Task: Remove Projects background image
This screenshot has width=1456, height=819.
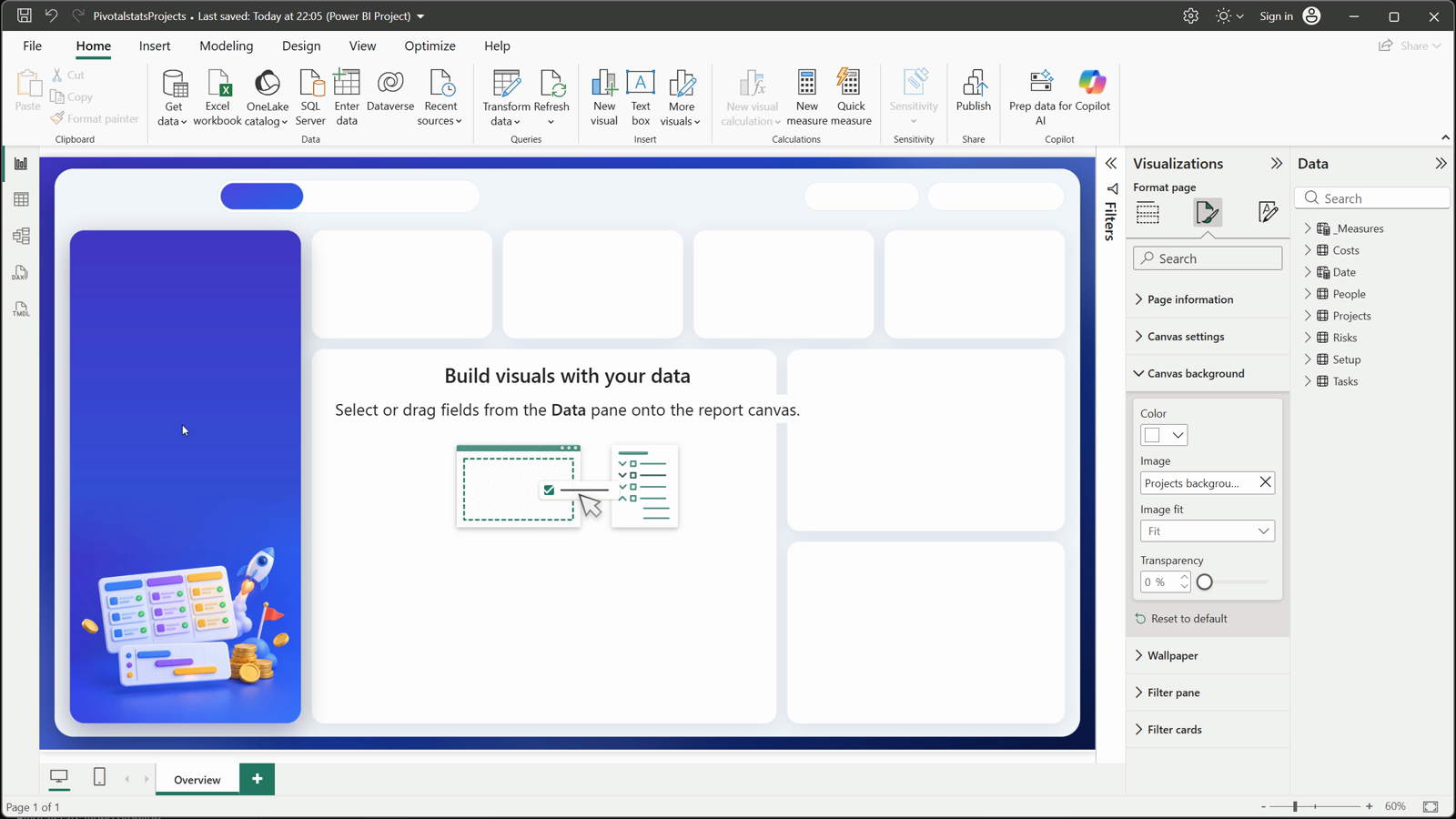Action: [1265, 482]
